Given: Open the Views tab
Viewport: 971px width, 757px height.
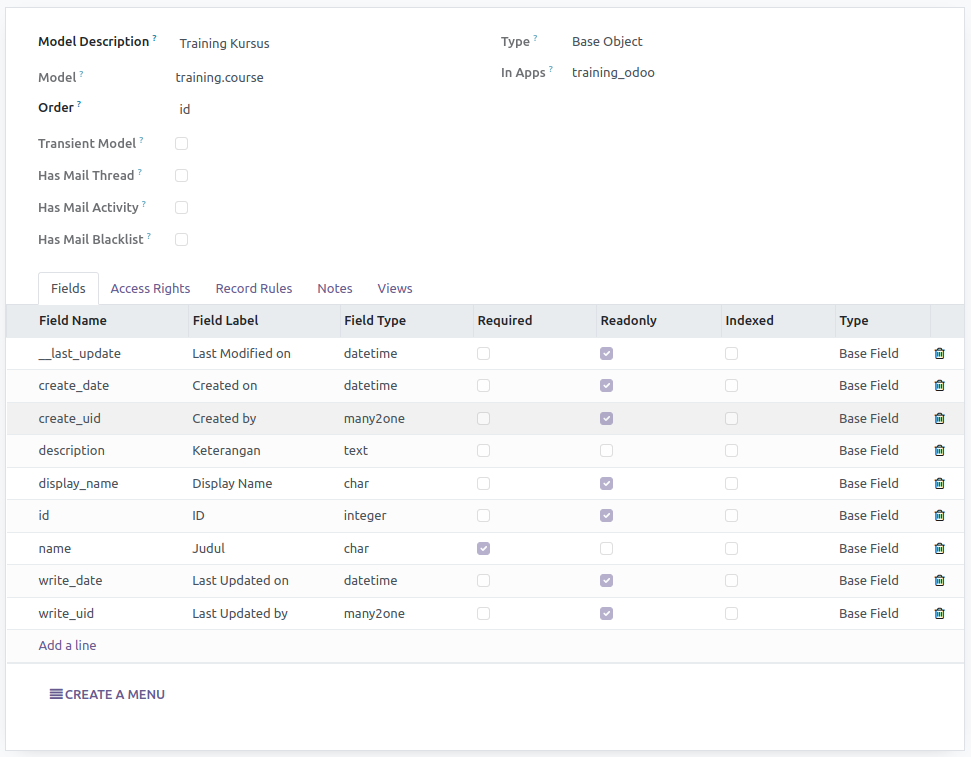Looking at the screenshot, I should tap(395, 289).
